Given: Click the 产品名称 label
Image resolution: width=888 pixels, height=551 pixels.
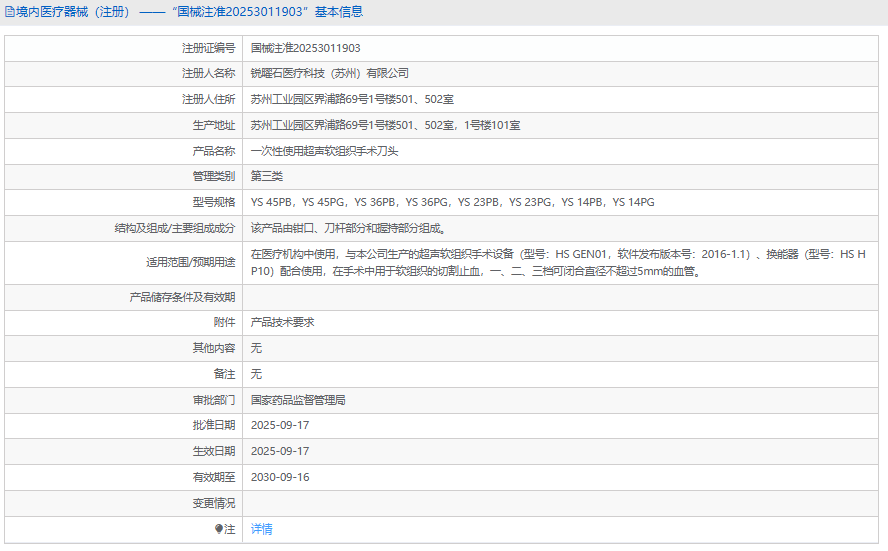Looking at the screenshot, I should click(x=214, y=151).
